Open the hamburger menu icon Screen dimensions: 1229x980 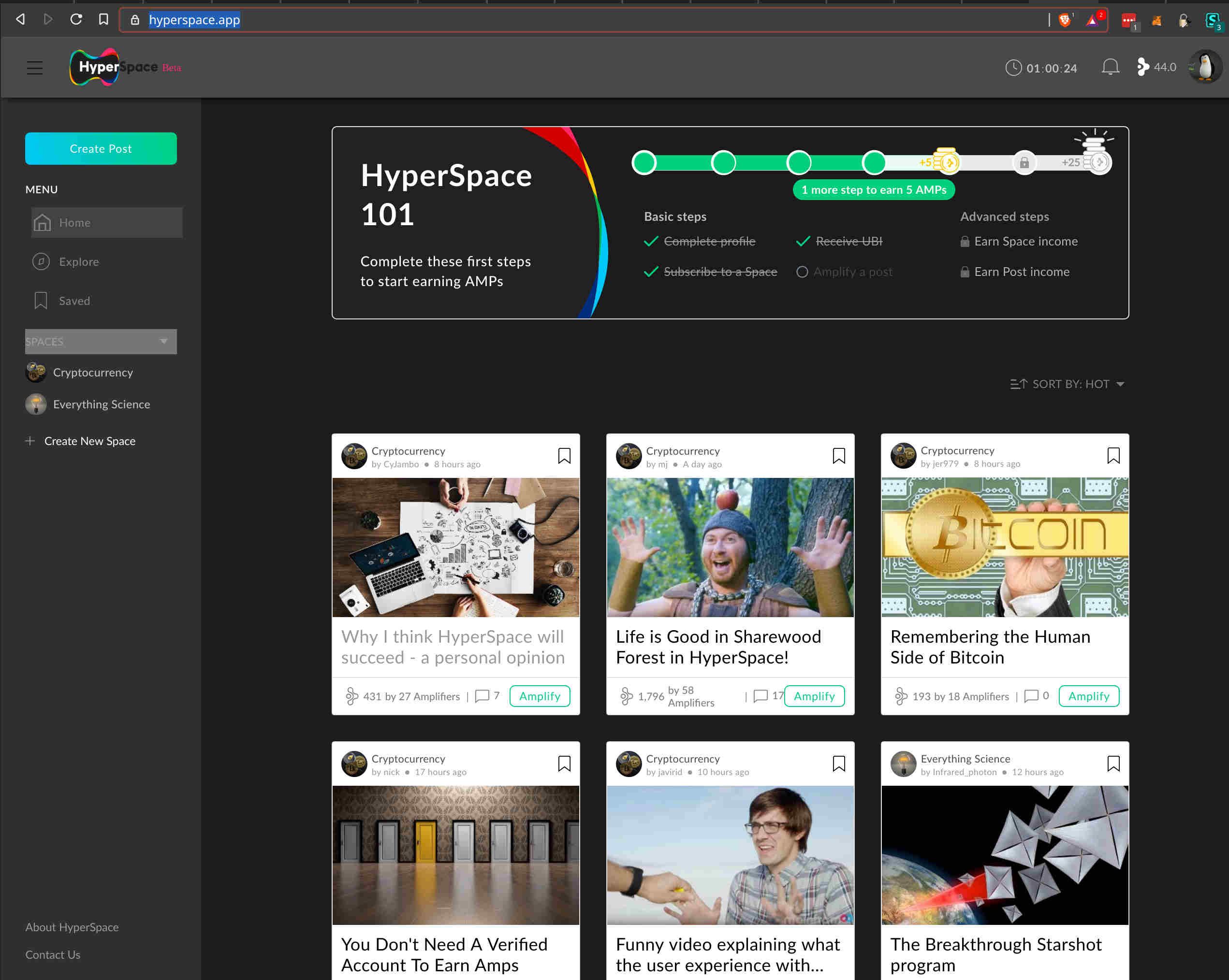35,68
